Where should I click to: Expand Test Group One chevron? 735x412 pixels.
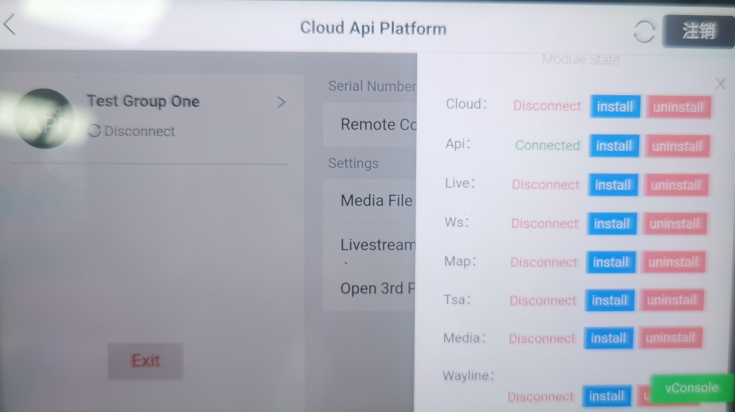pyautogui.click(x=281, y=102)
